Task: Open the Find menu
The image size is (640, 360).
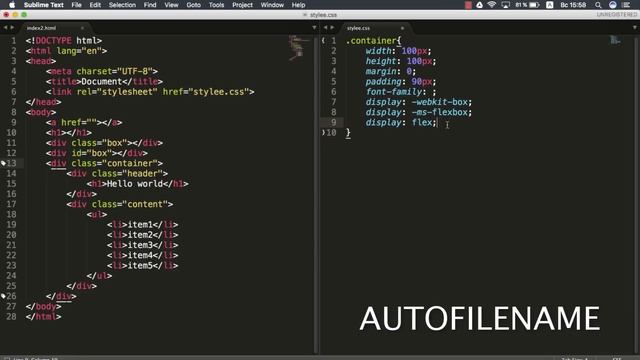Action: tap(150, 5)
